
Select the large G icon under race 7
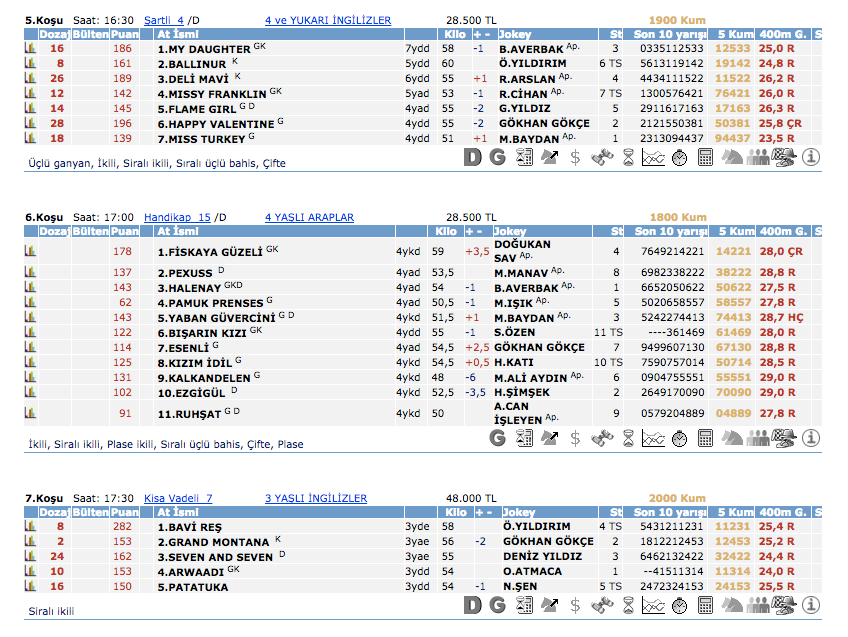click(x=497, y=605)
